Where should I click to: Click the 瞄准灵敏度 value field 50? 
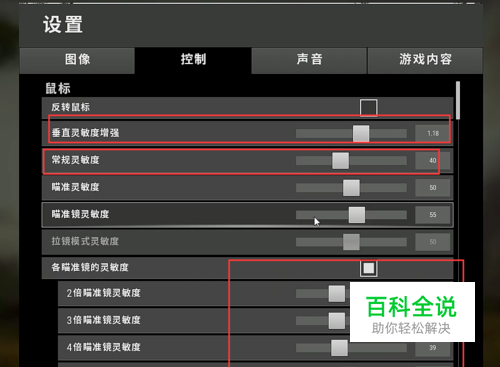click(x=433, y=188)
